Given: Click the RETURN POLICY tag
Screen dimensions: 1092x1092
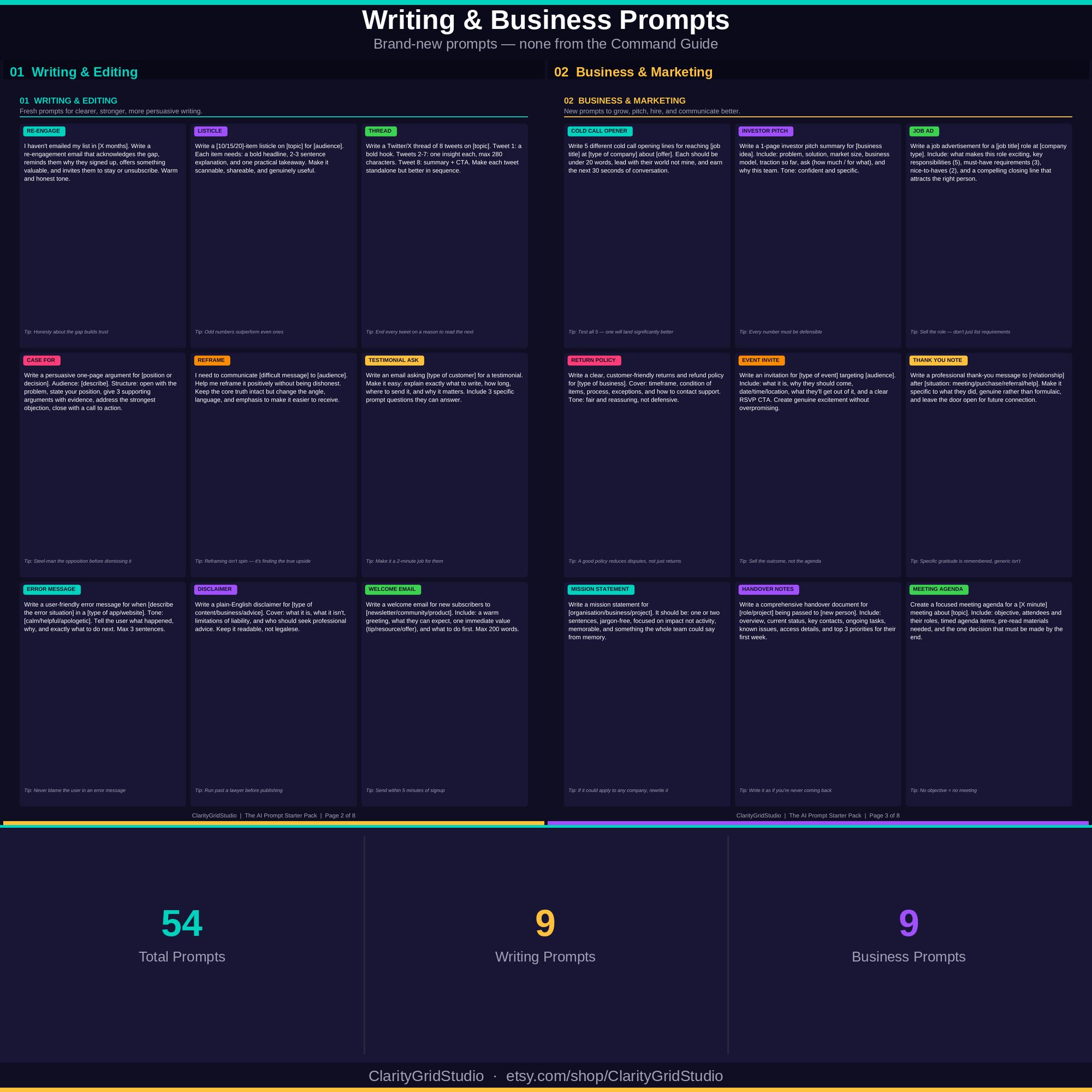Looking at the screenshot, I should coord(594,360).
